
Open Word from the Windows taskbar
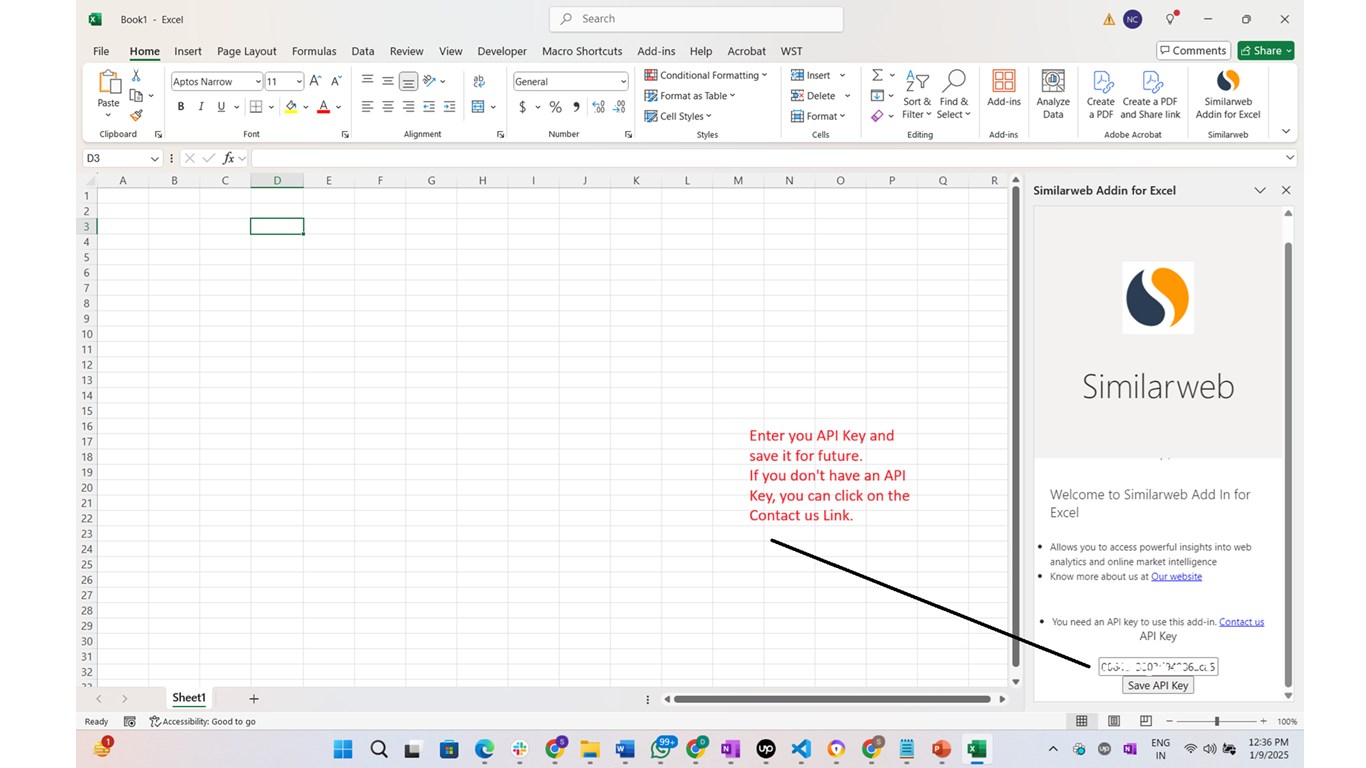[x=625, y=749]
